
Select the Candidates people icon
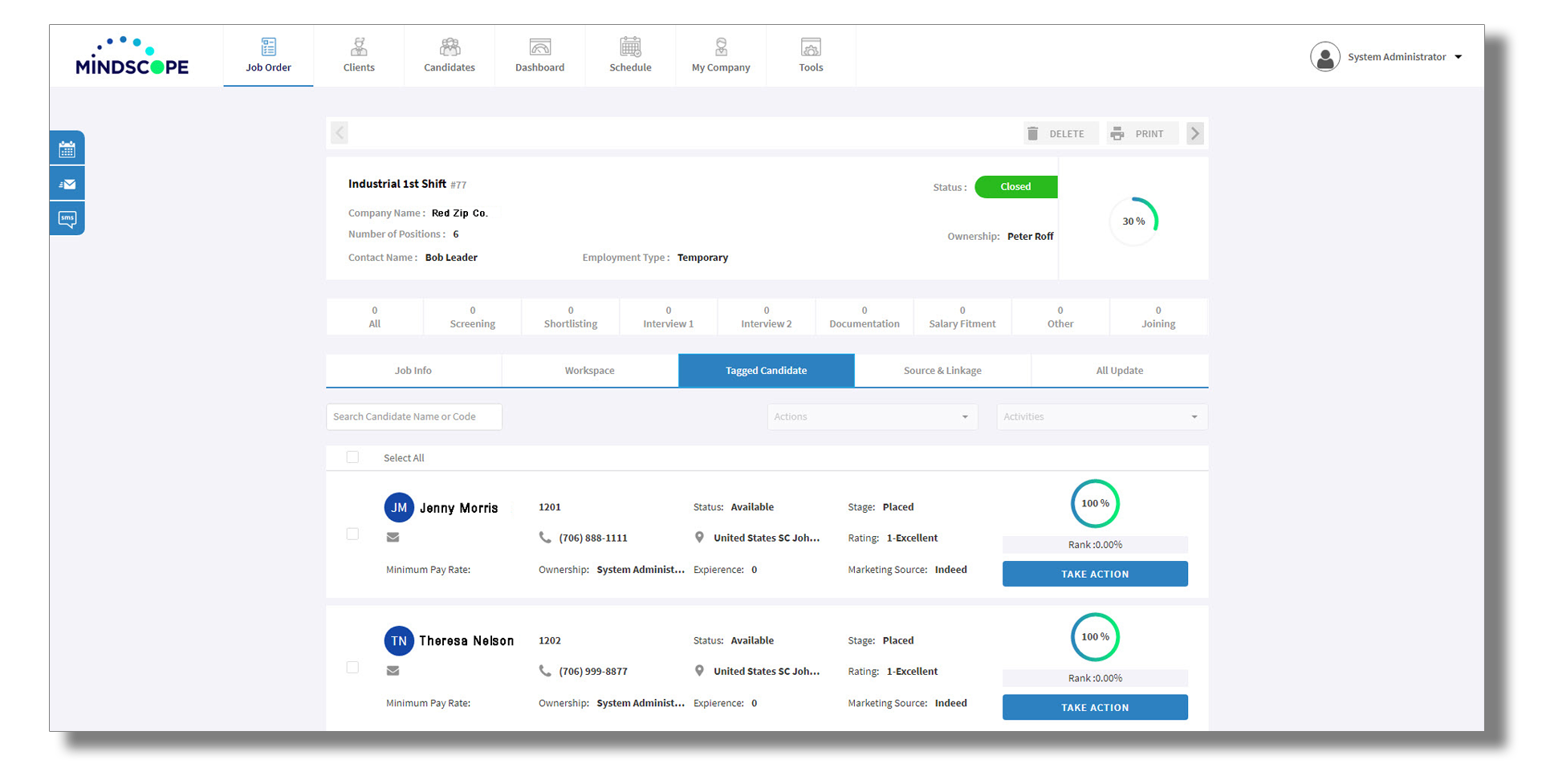(x=450, y=47)
